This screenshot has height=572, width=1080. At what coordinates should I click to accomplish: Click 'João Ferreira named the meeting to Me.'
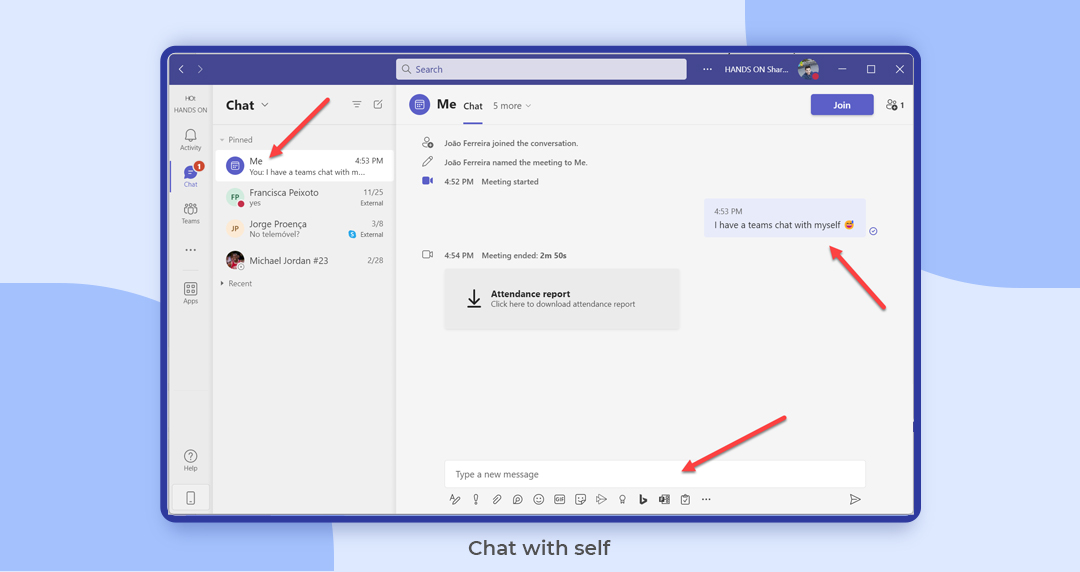[516, 163]
